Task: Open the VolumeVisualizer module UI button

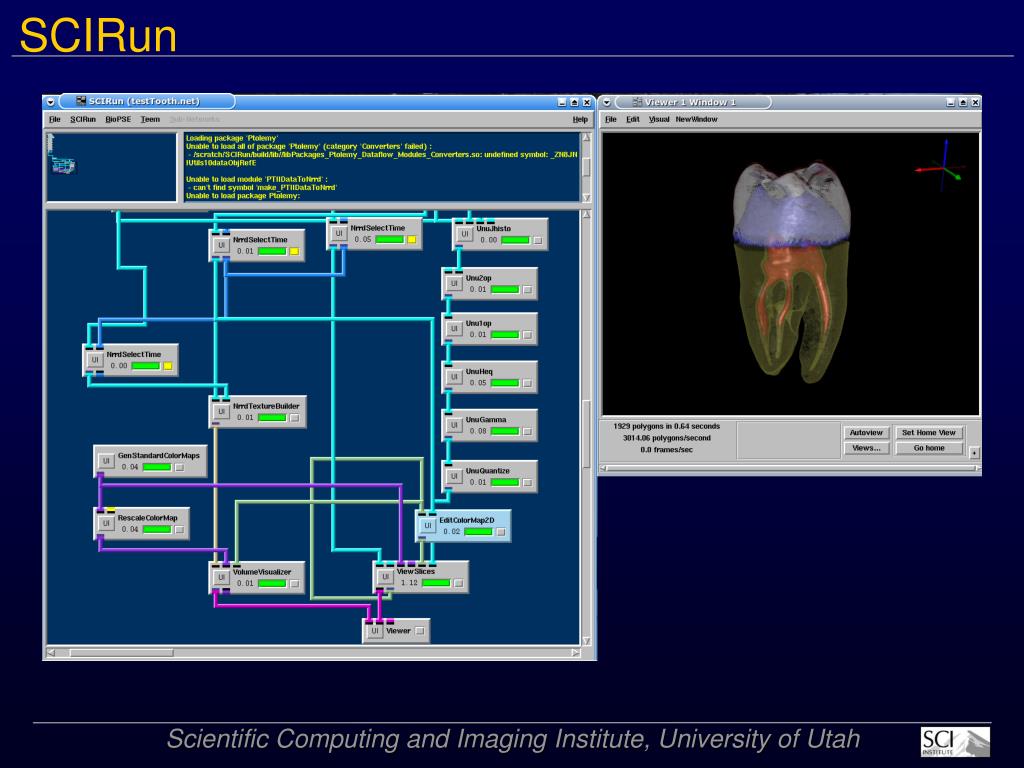Action: 221,577
